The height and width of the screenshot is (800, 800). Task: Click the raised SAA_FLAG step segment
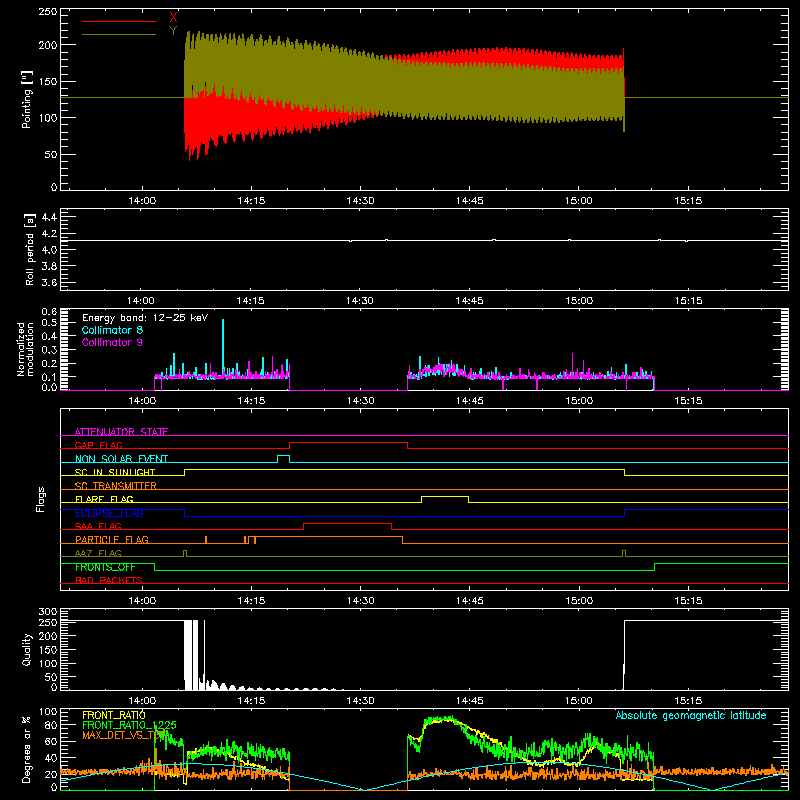tap(347, 523)
